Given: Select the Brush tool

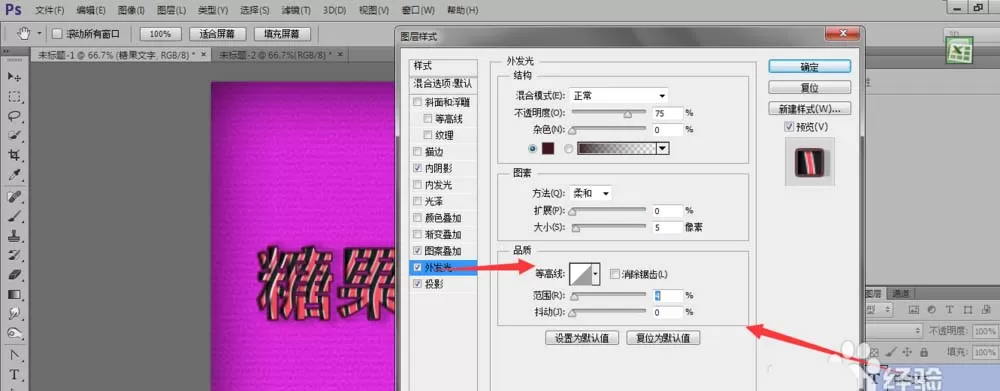Looking at the screenshot, I should pos(14,217).
